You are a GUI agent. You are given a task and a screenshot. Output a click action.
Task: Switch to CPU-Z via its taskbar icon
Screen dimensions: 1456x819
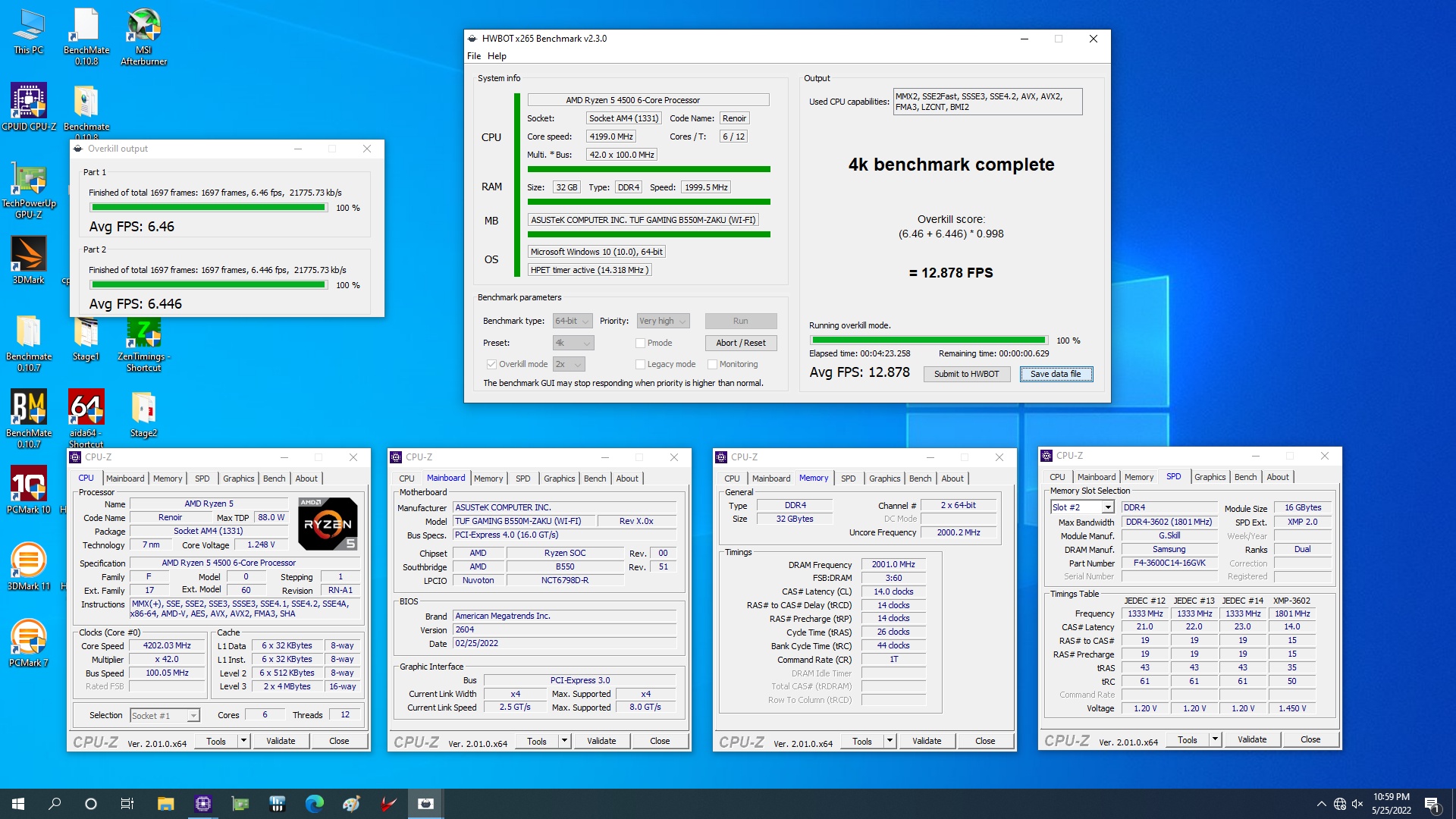coord(202,804)
